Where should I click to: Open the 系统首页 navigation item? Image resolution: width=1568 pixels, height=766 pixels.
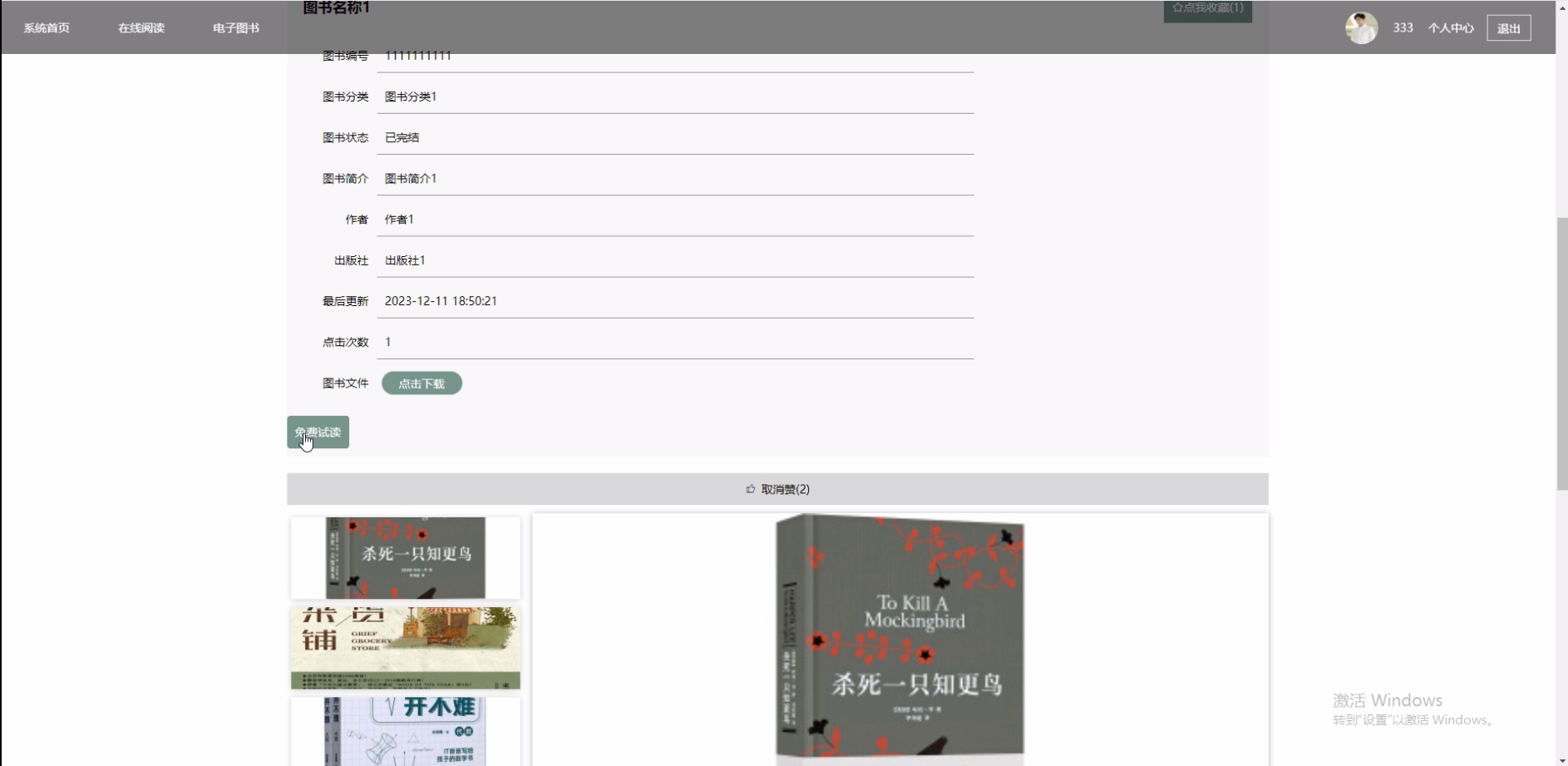click(47, 27)
